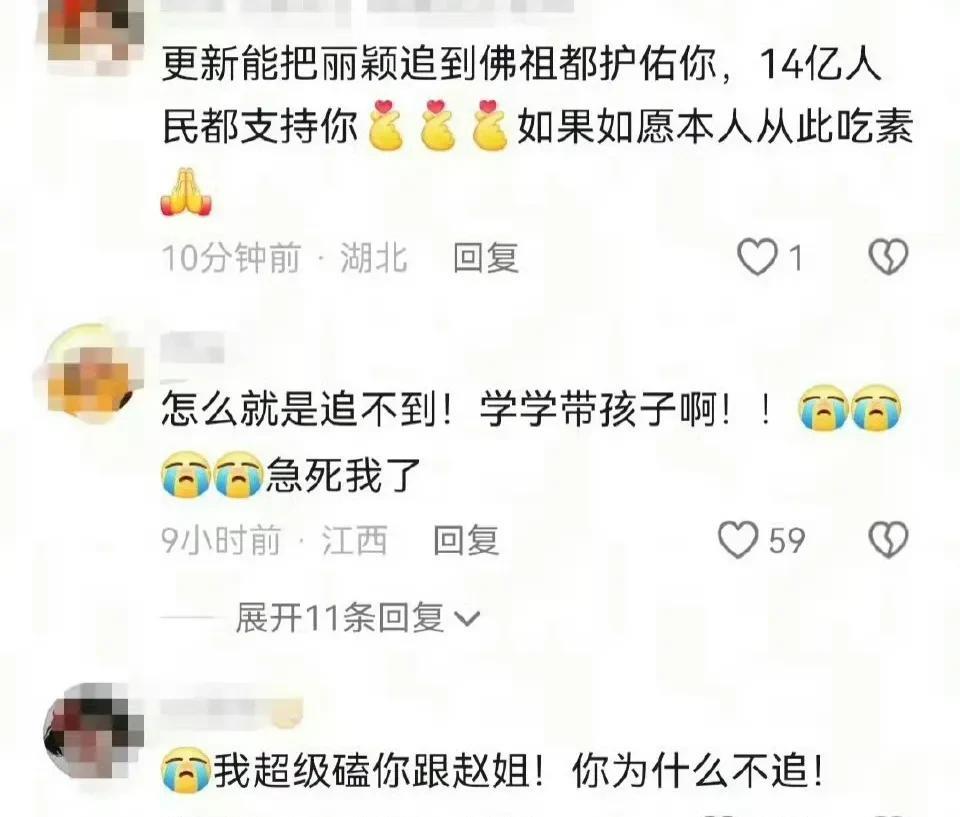
Task: Tap broken heart on Jiangxi comment
Action: tap(888, 540)
